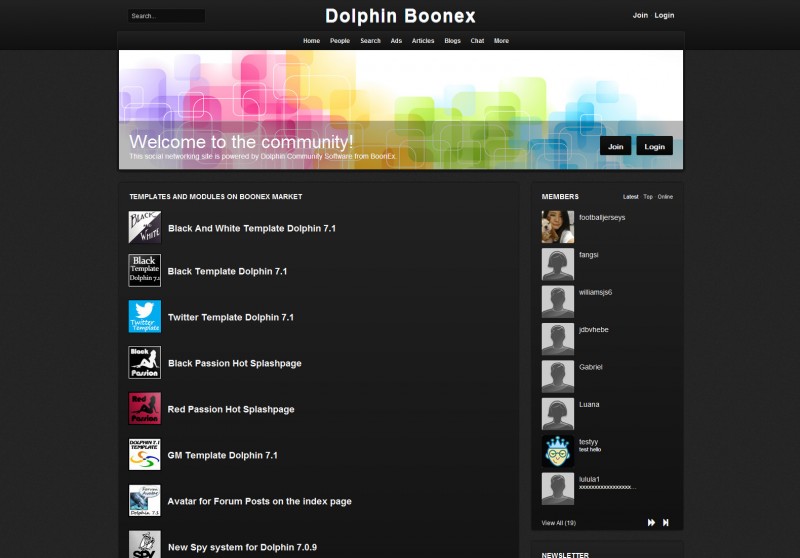Open Black And White Template Dolphin 7.1 link
This screenshot has height=558, width=800.
coord(252,229)
